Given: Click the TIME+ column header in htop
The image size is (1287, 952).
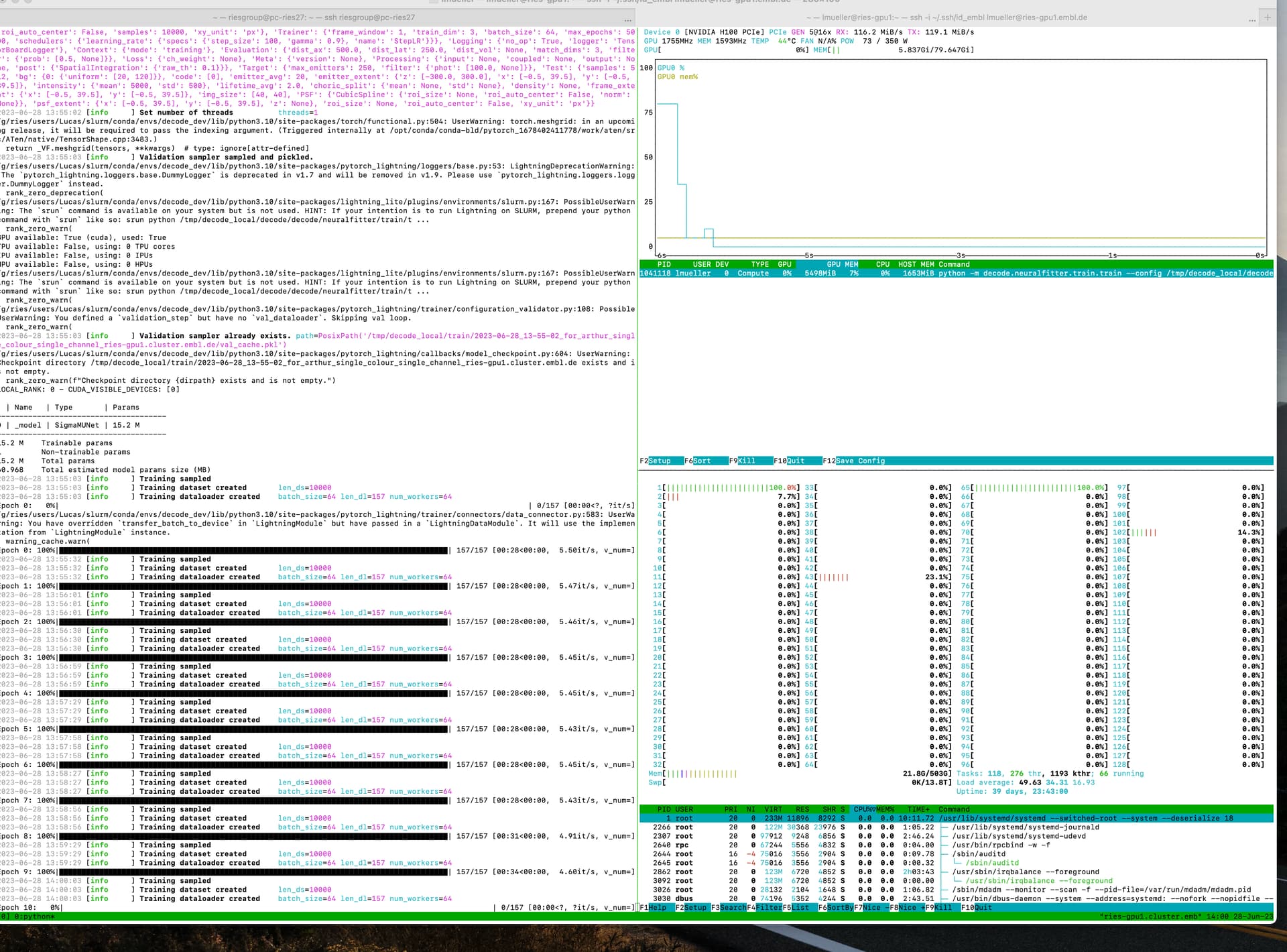Looking at the screenshot, I should [x=920, y=809].
